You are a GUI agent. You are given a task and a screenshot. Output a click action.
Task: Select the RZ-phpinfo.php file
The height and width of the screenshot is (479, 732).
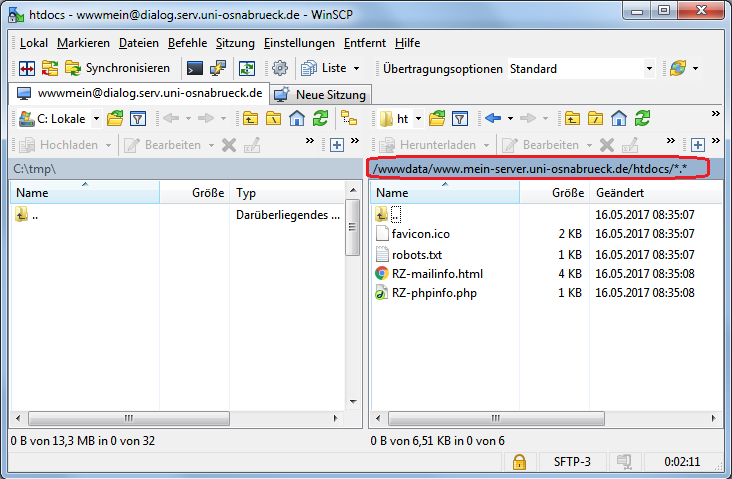(434, 293)
